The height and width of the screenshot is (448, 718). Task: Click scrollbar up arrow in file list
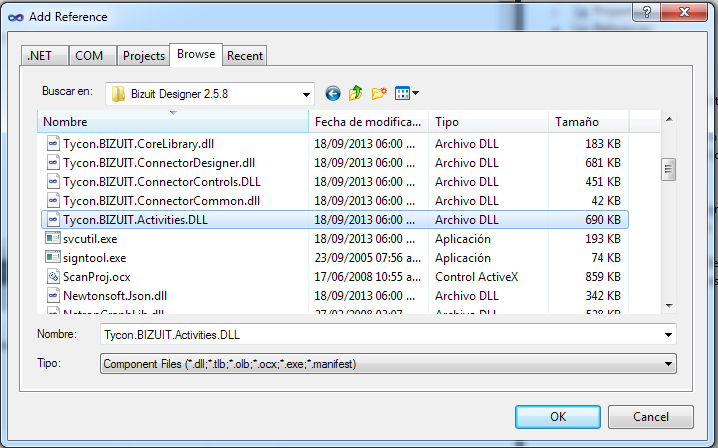tap(669, 120)
